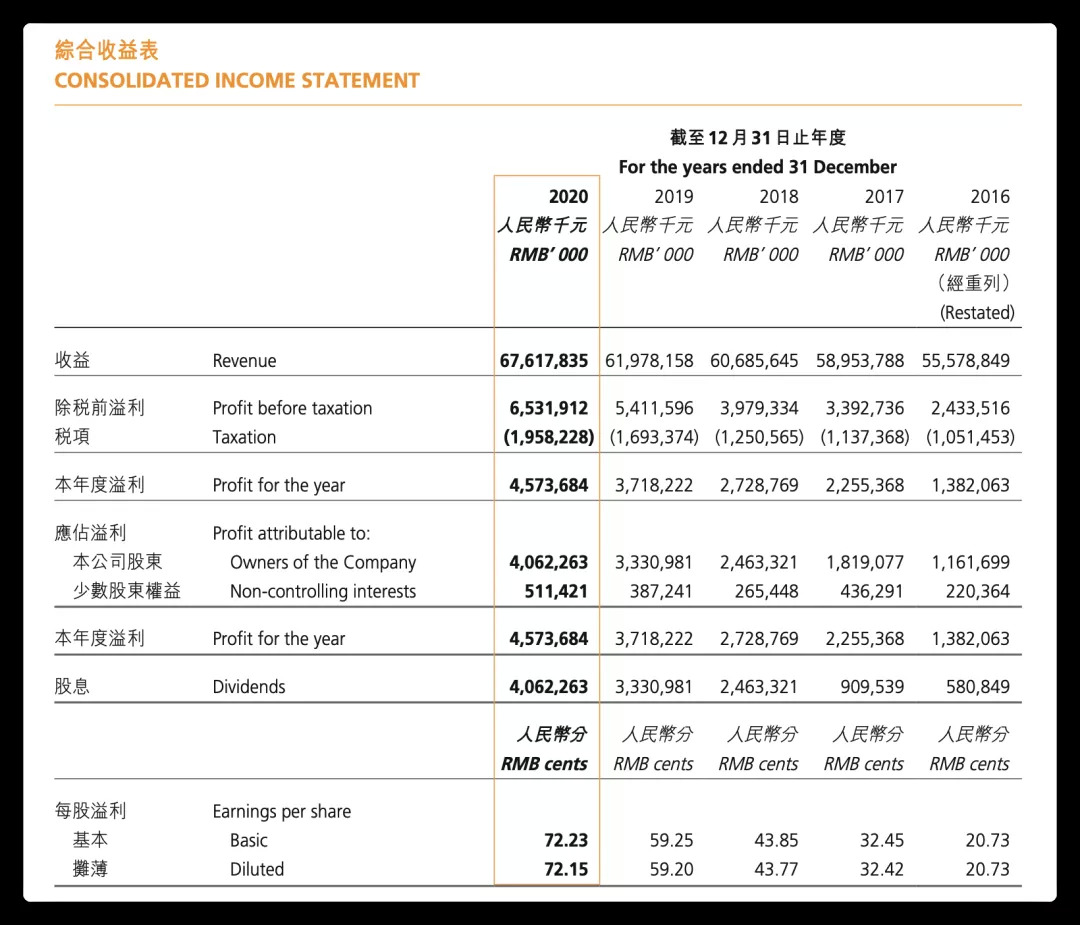This screenshot has height=925, width=1080.
Task: Click For the years ended 31 December text
Action: click(x=758, y=167)
